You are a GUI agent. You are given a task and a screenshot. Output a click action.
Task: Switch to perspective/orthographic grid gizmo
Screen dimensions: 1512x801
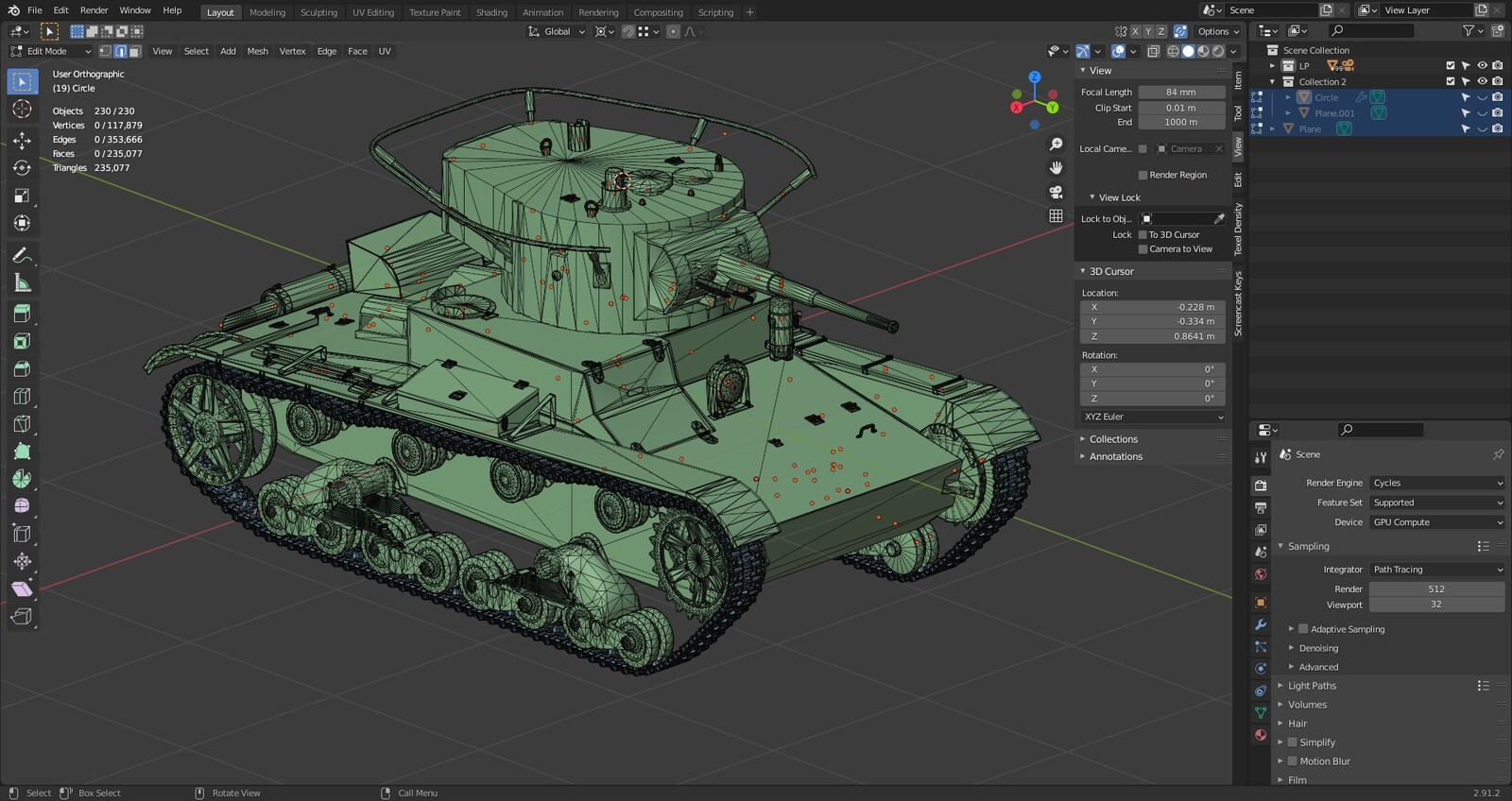[1056, 215]
